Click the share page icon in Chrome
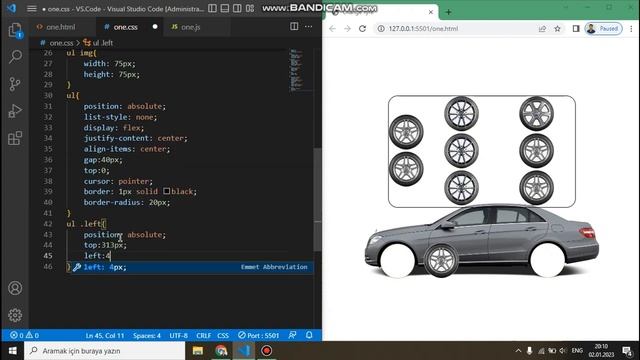 542,29
